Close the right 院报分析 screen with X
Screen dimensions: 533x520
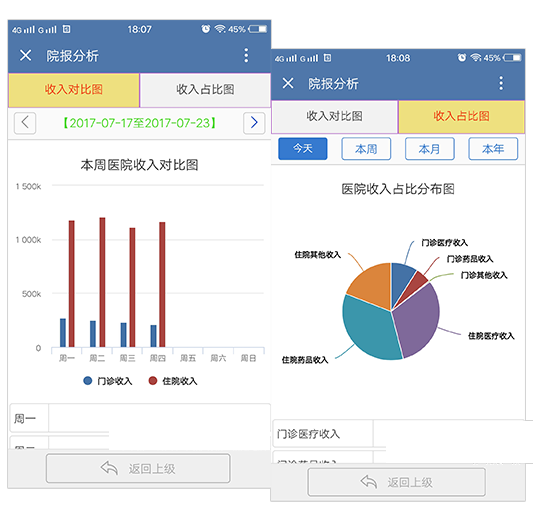(x=288, y=83)
